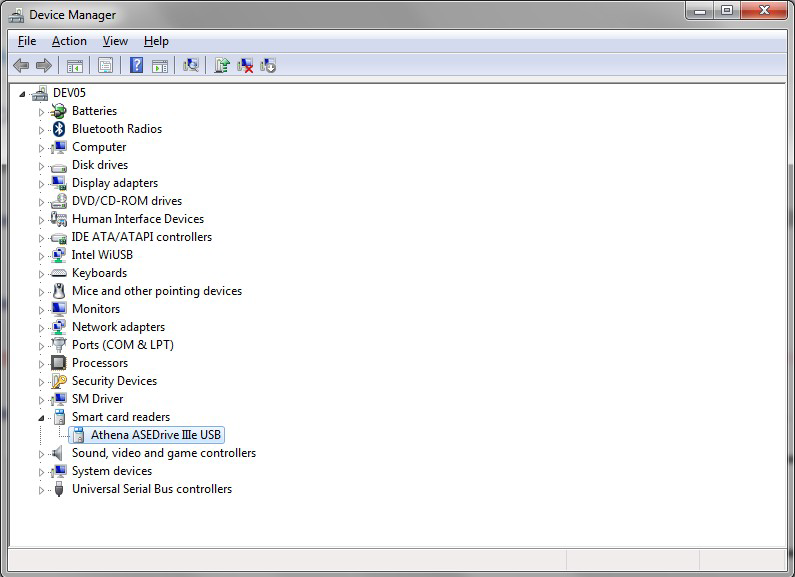Select Ports (COM & LPT) entry
This screenshot has height=577, width=795.
(x=122, y=345)
